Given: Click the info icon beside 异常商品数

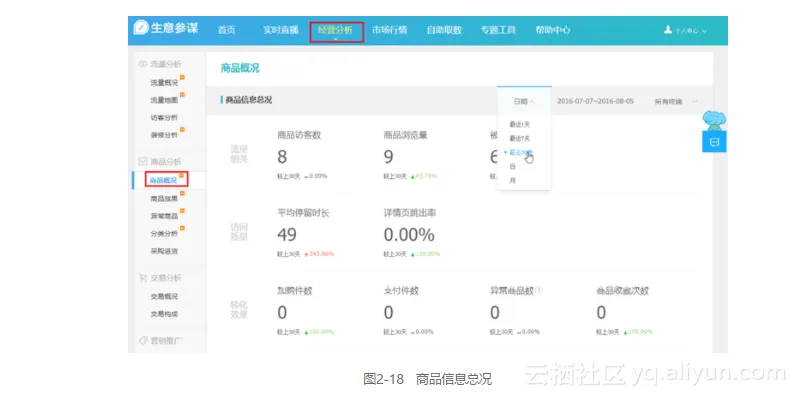Looking at the screenshot, I should [539, 291].
